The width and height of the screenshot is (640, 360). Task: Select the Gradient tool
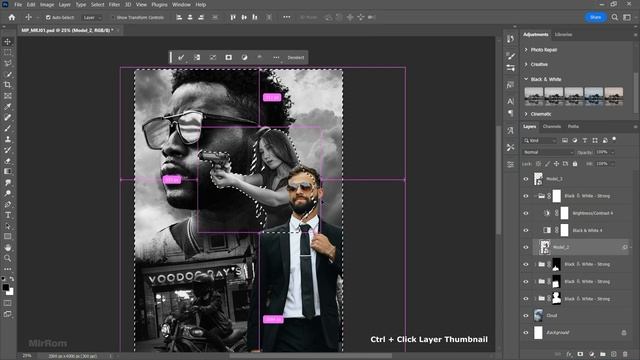7,171
